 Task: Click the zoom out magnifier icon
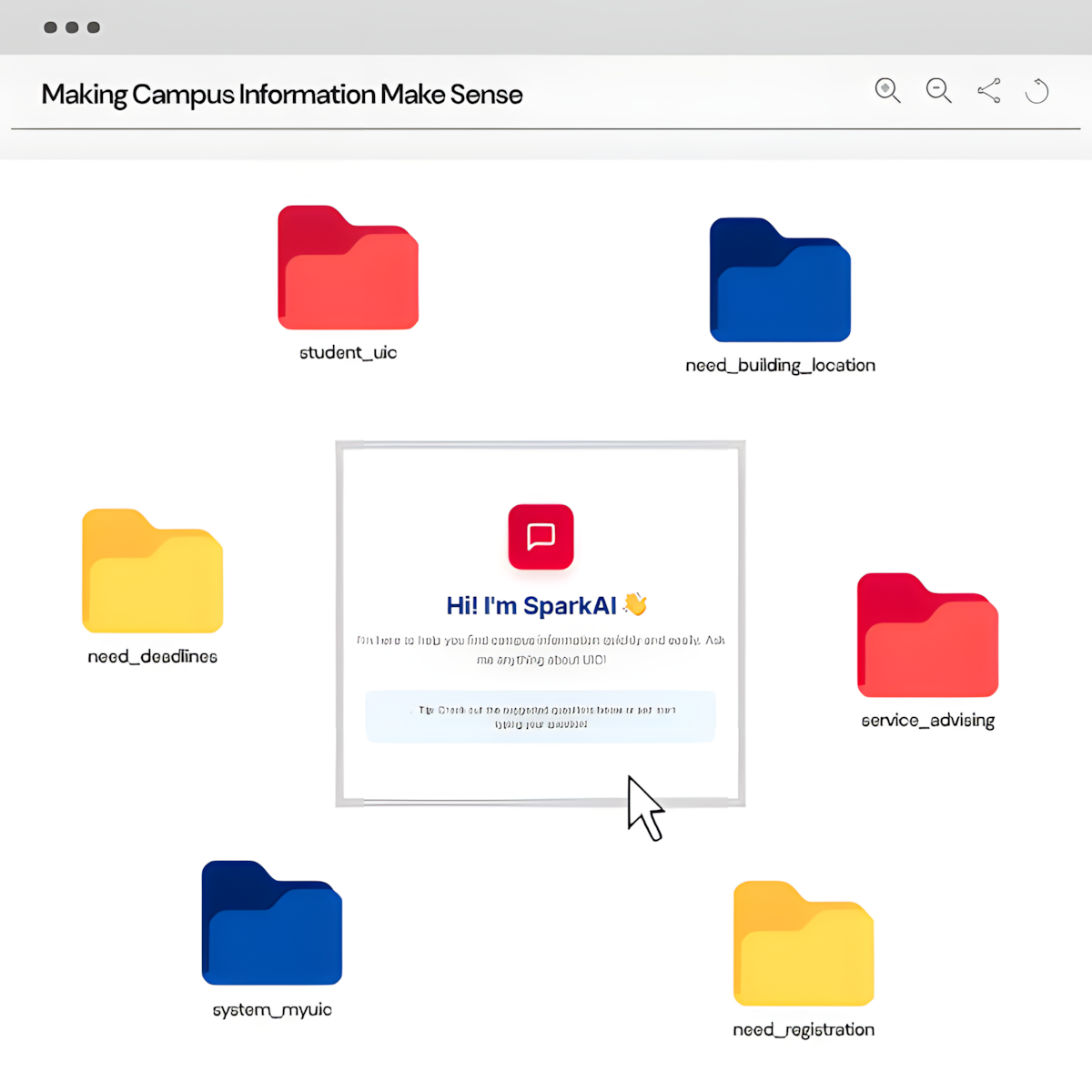pos(939,91)
